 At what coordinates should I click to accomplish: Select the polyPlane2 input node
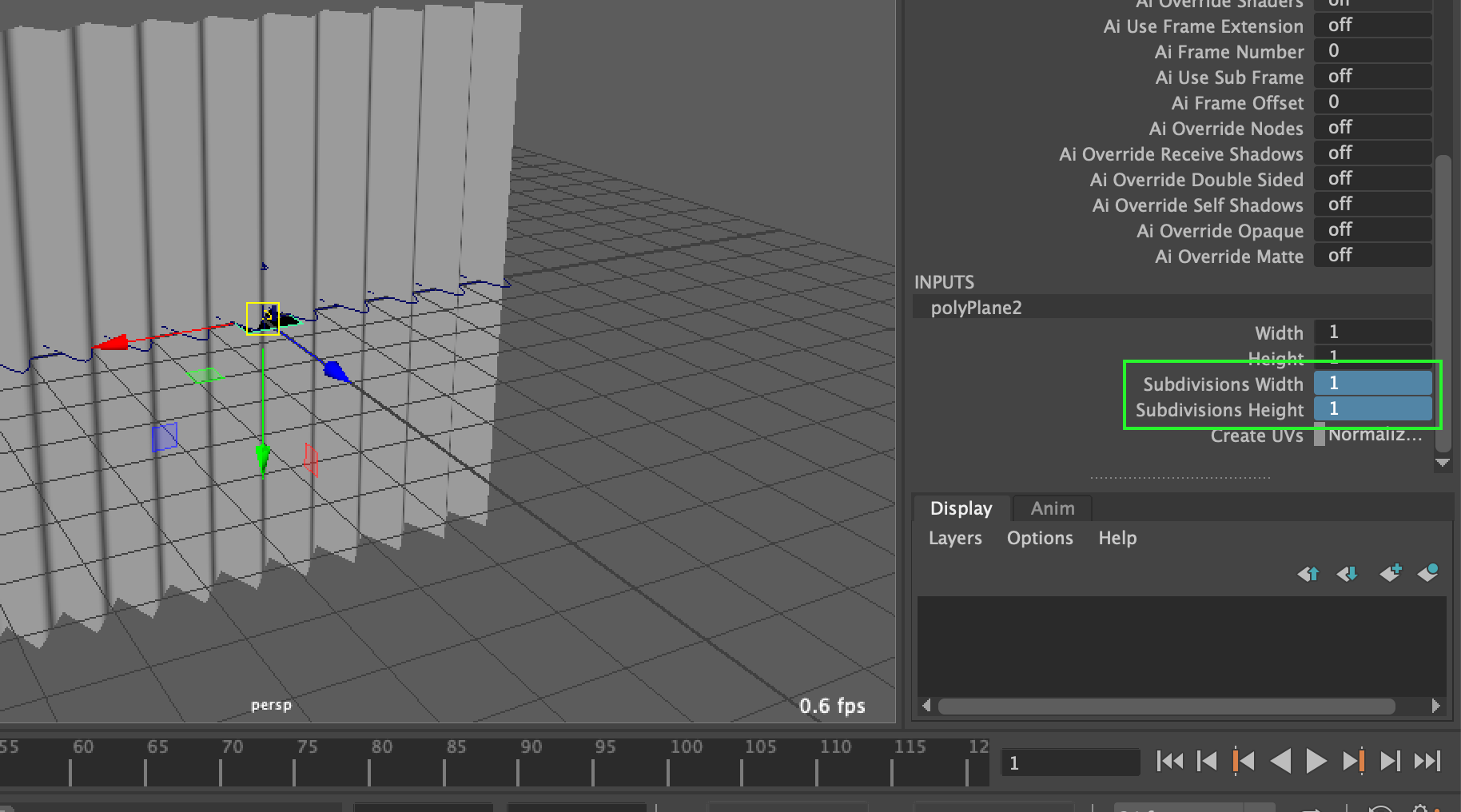(x=975, y=307)
